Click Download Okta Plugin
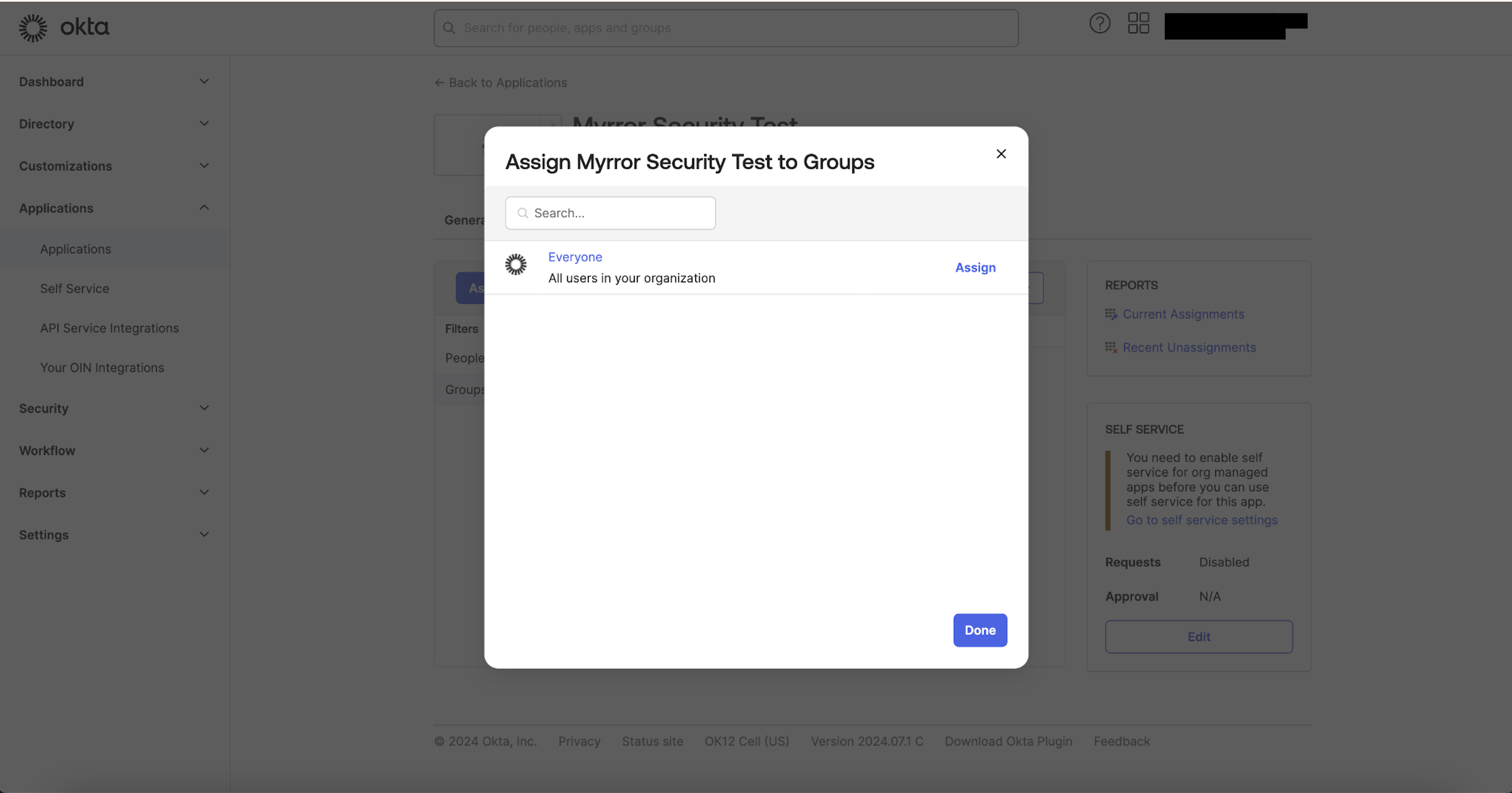 click(1008, 742)
